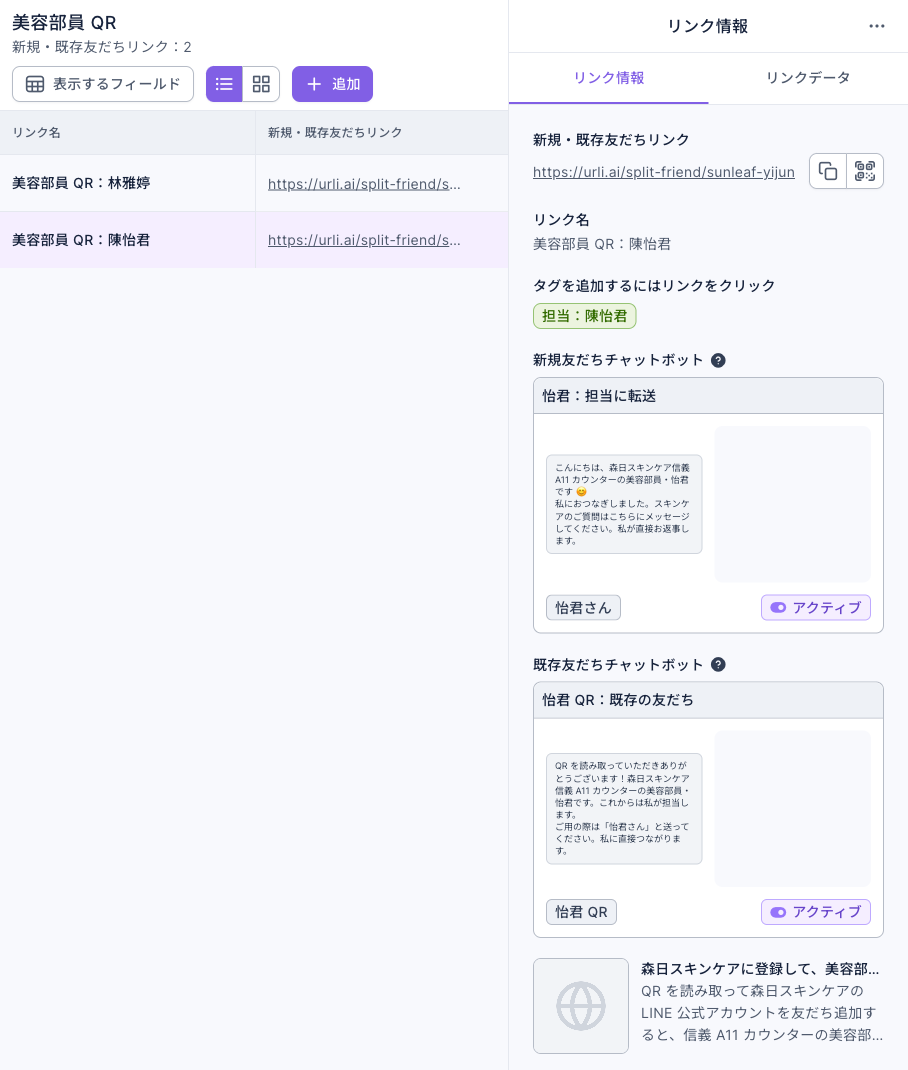Click the 担当：陳怡君 tag
This screenshot has height=1070, width=908.
[584, 316]
